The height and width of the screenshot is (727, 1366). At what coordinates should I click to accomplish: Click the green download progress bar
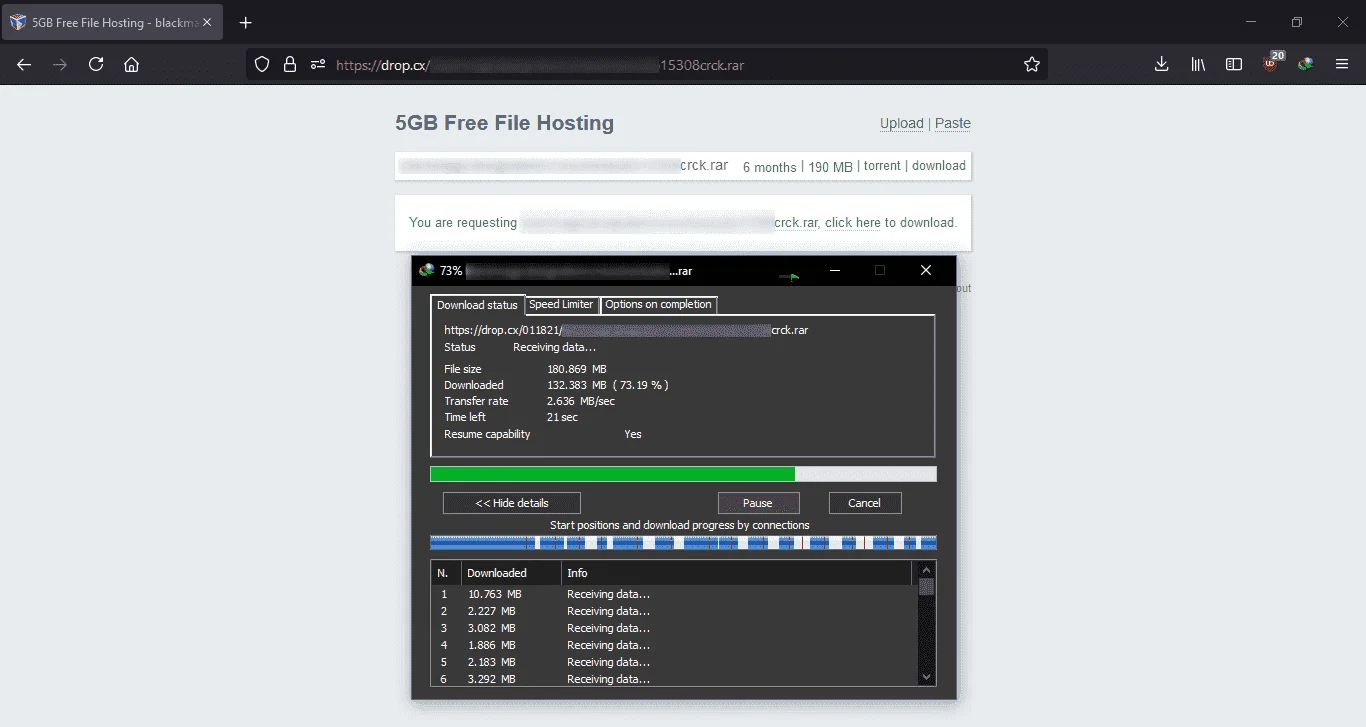(x=683, y=474)
